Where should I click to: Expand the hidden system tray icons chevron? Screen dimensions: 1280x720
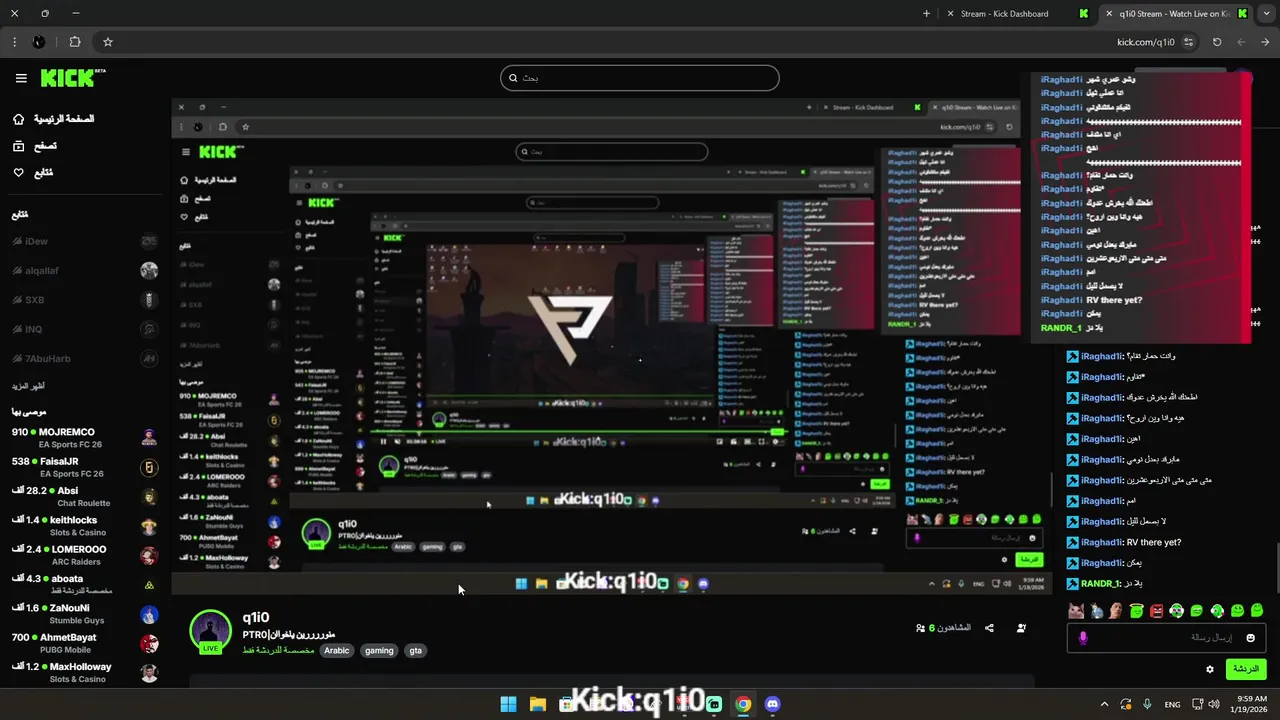pos(1106,704)
